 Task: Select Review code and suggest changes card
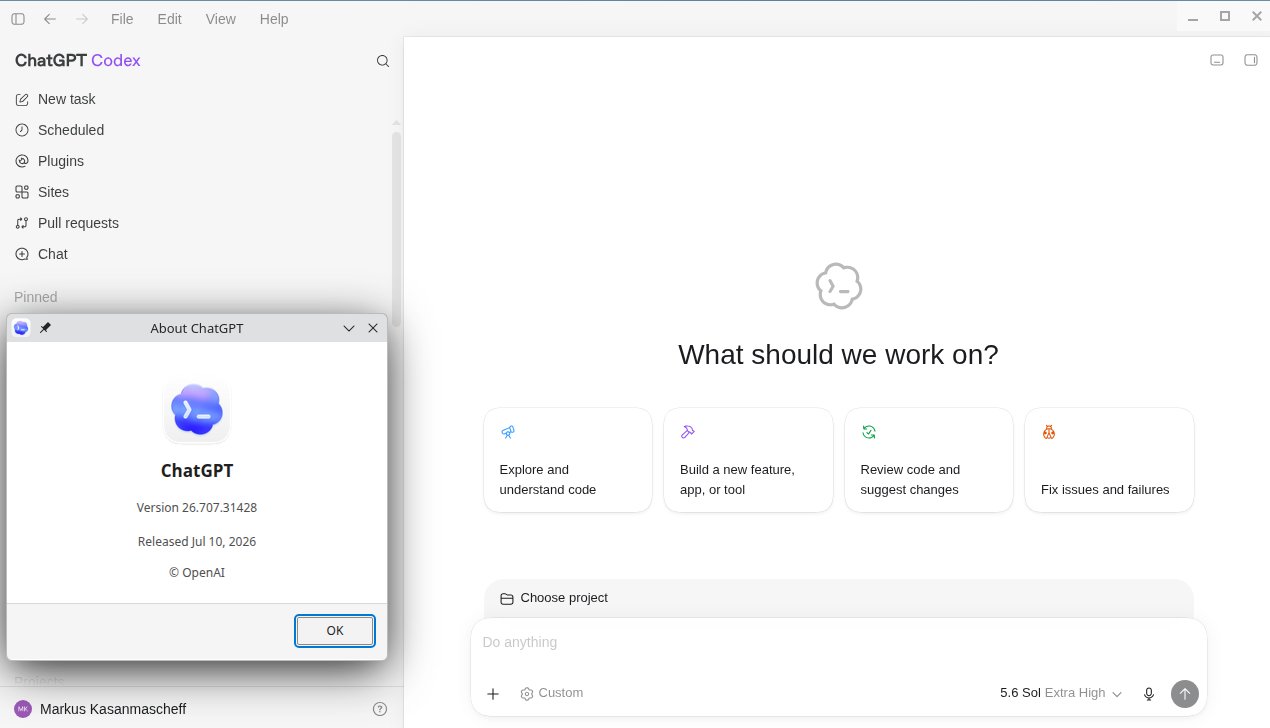(x=929, y=460)
